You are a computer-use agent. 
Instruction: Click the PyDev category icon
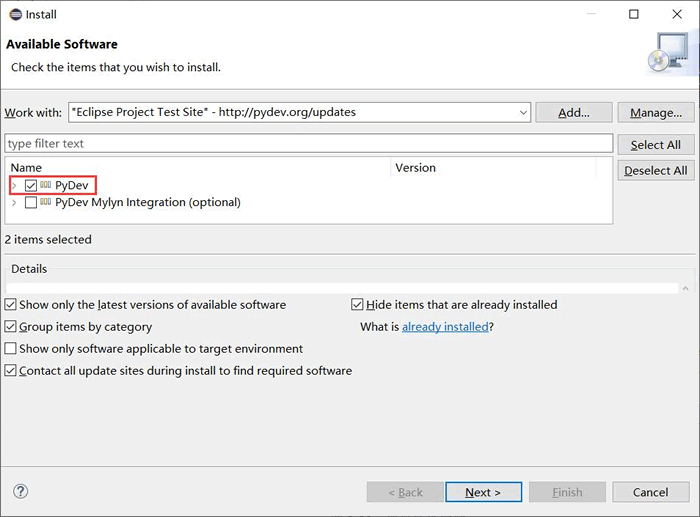[x=46, y=184]
